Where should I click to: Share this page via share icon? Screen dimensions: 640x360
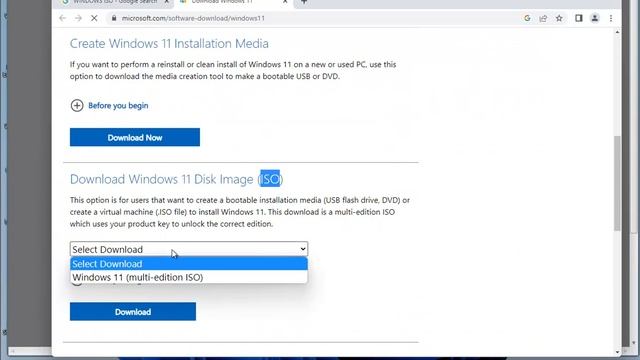tap(543, 18)
